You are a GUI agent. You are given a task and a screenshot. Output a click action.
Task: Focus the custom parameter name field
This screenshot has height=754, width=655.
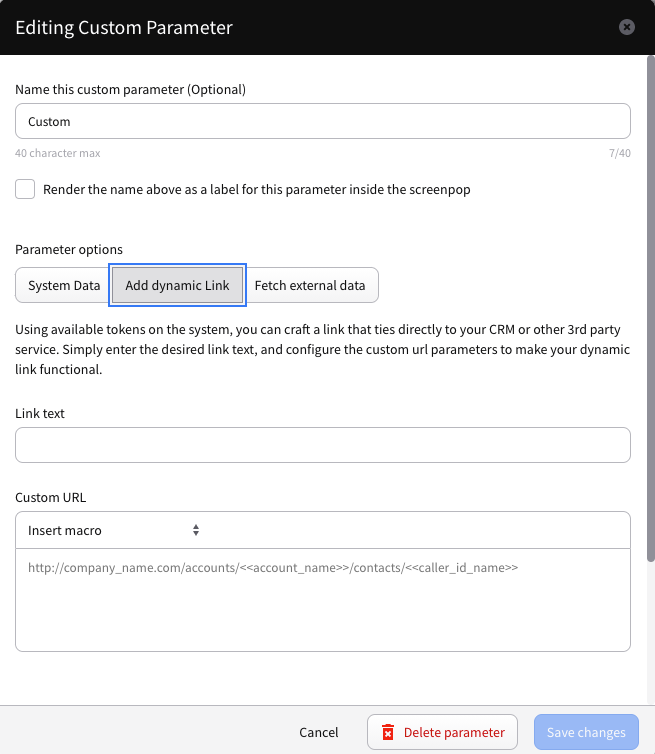[323, 121]
